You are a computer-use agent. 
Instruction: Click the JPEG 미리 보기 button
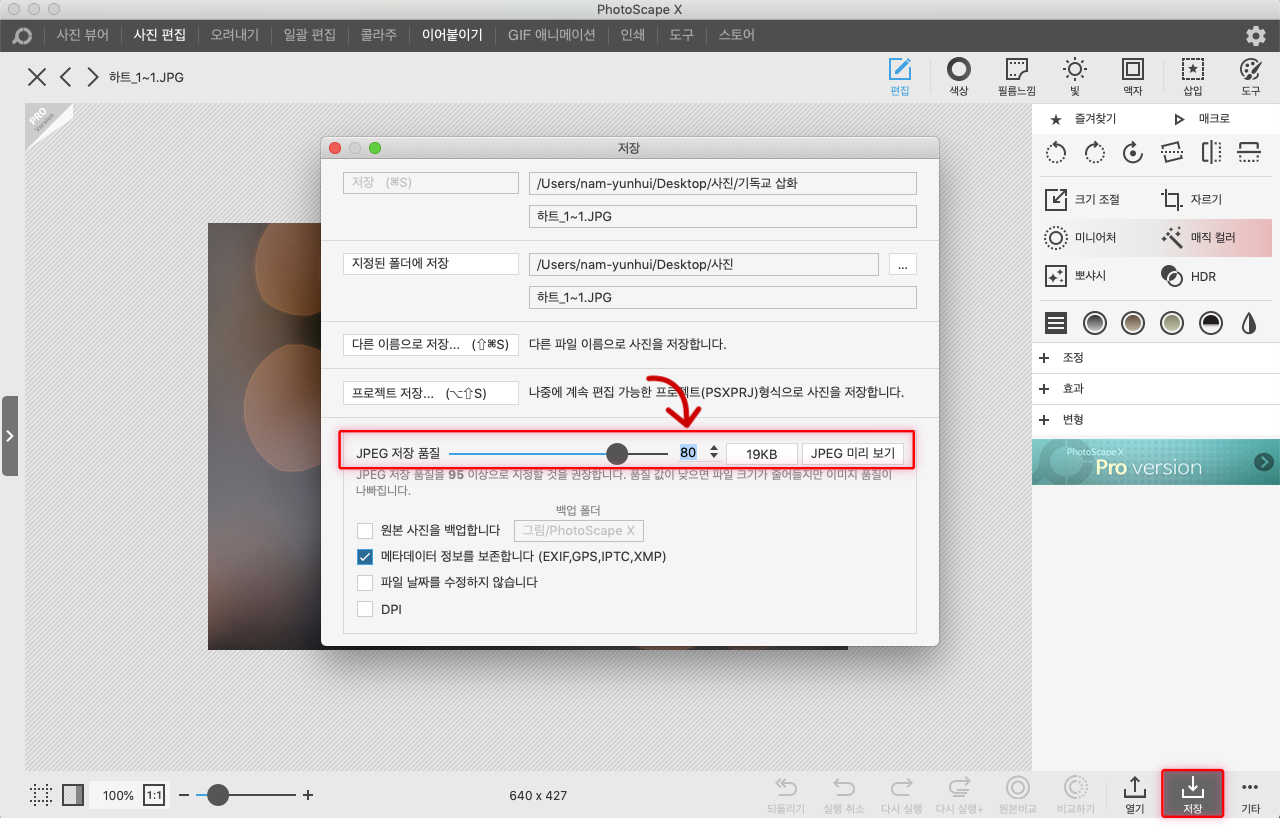853,453
